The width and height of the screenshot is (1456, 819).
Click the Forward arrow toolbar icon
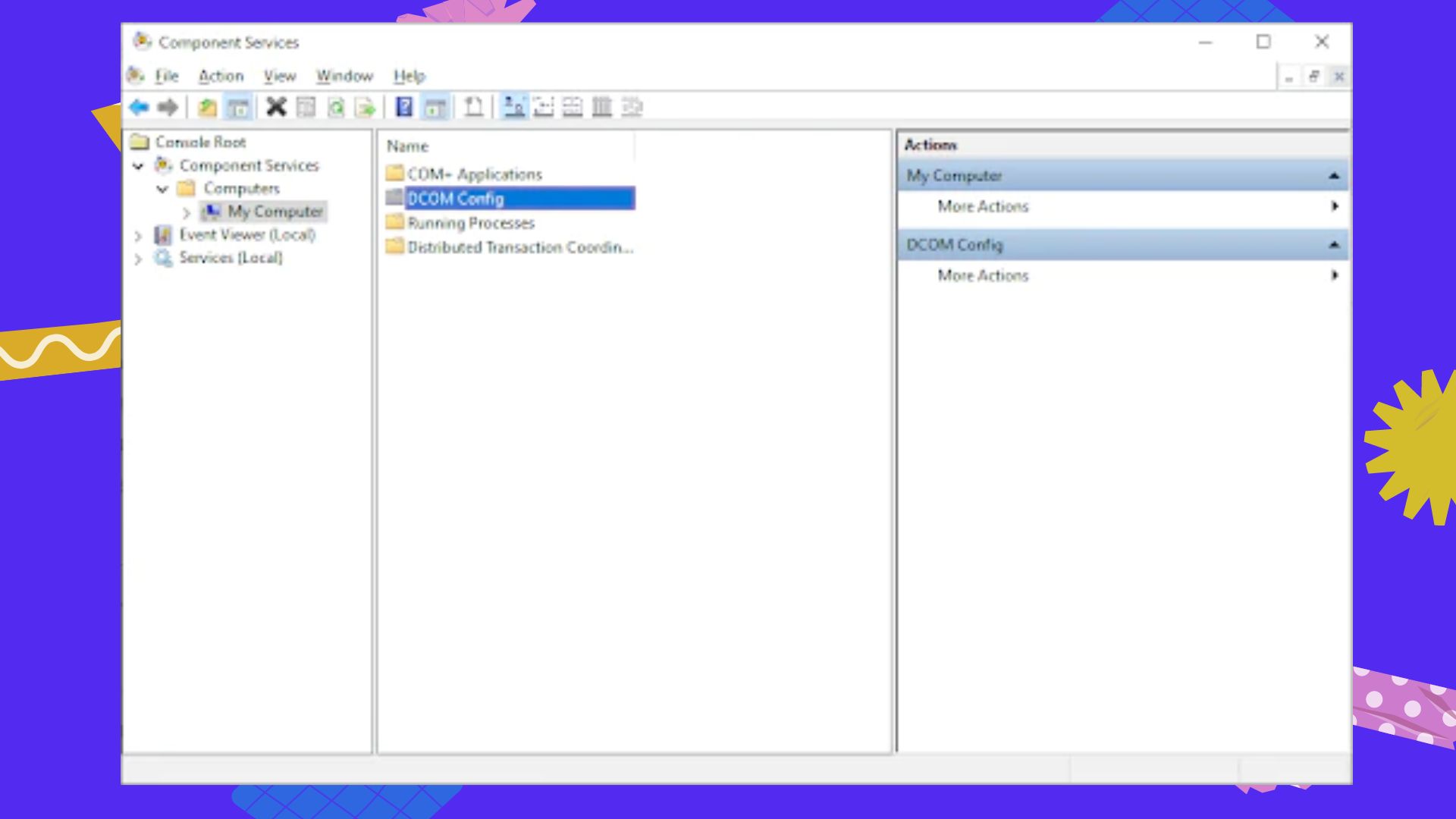(168, 108)
